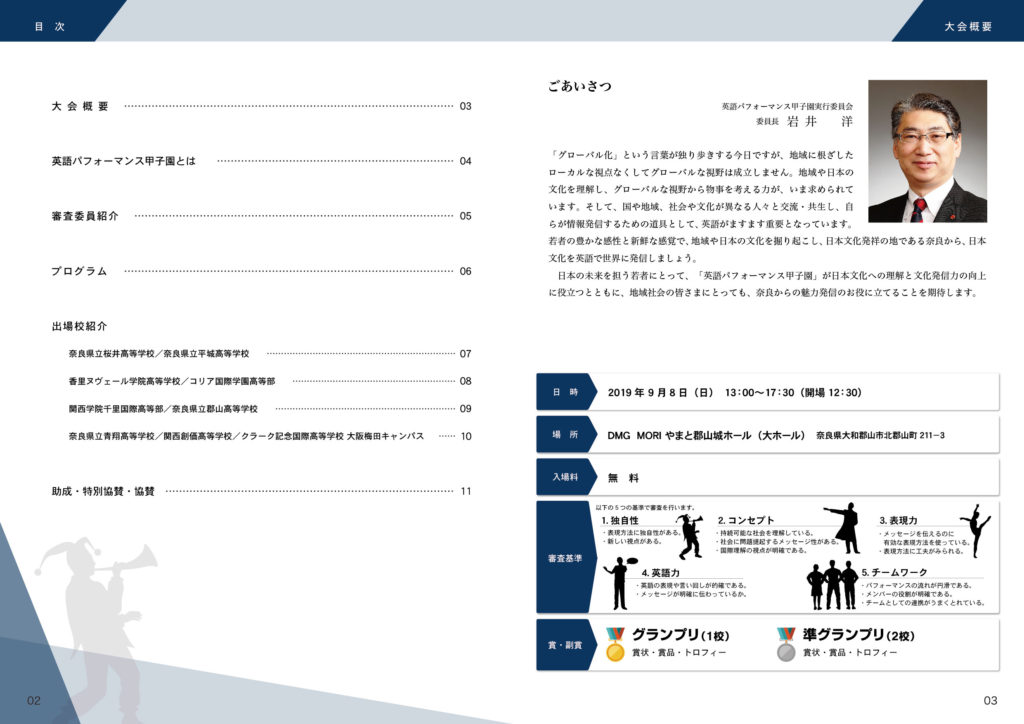The width and height of the screenshot is (1024, 724).
Task: Click the date 2019年9月8日 text
Action: pyautogui.click(x=660, y=392)
